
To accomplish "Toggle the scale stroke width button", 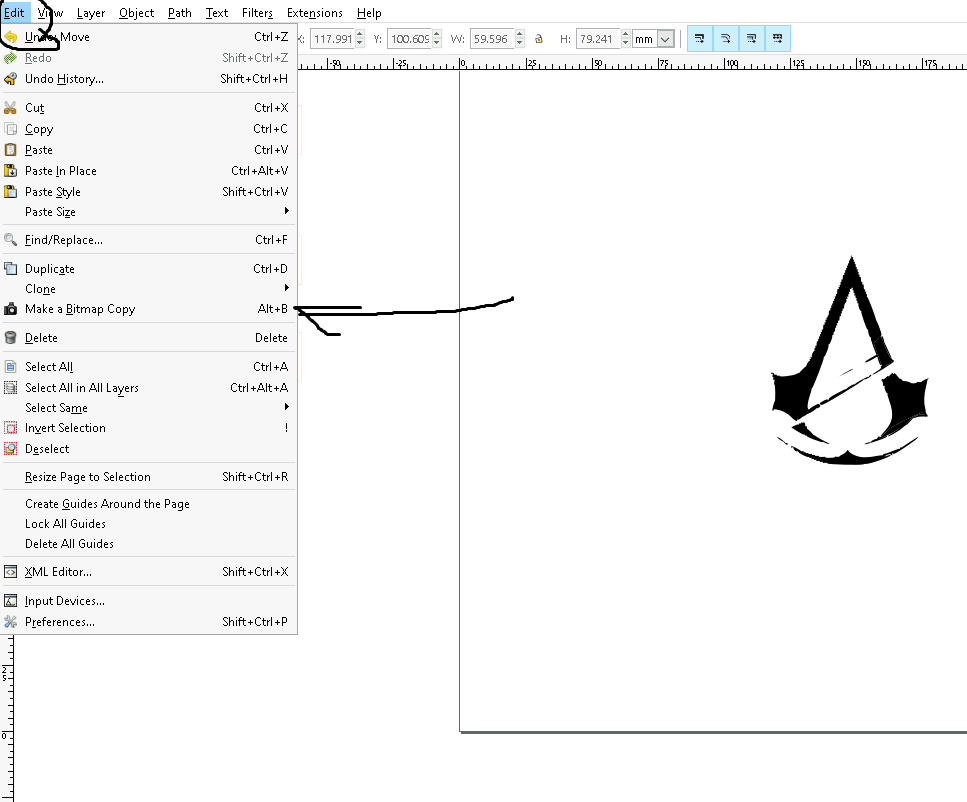I will (x=699, y=39).
